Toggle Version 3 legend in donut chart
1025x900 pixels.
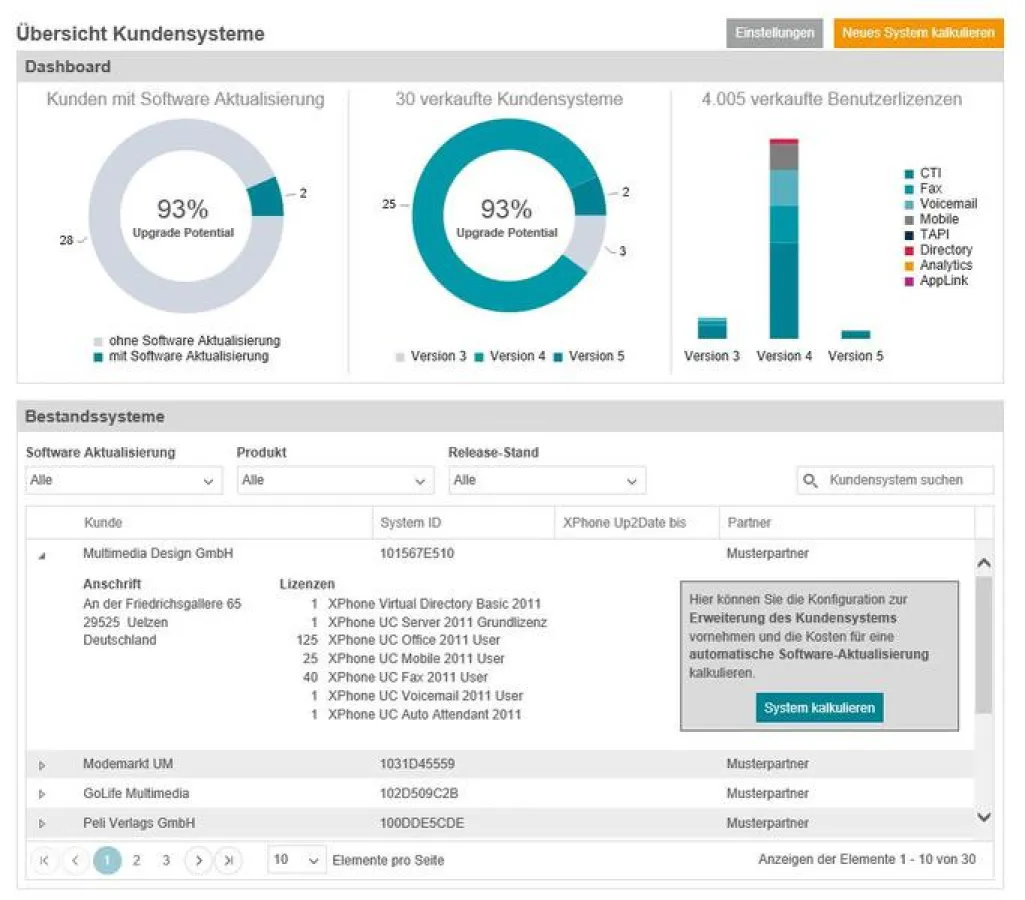(432, 356)
